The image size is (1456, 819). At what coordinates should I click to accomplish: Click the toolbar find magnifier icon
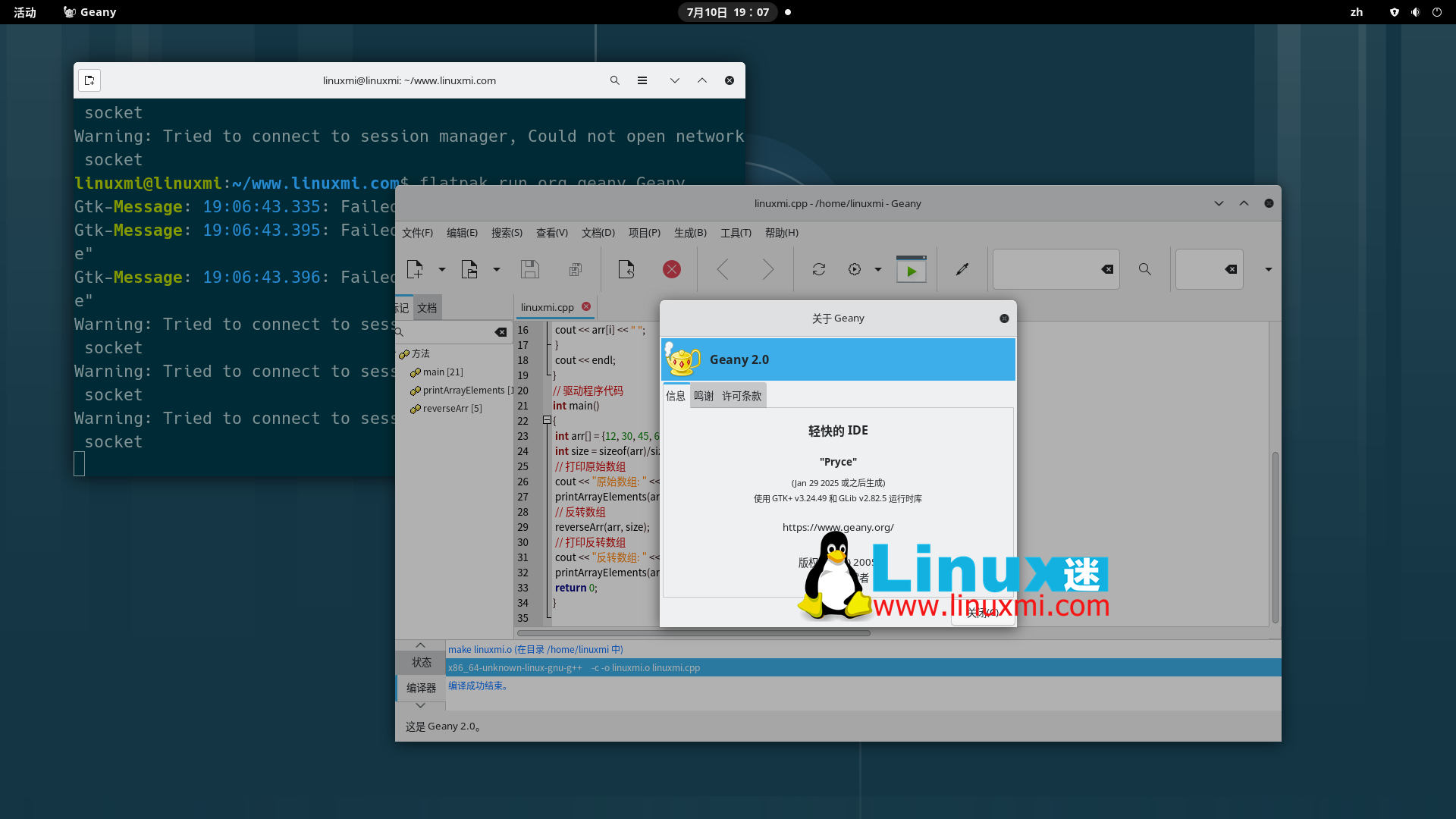pos(1145,269)
